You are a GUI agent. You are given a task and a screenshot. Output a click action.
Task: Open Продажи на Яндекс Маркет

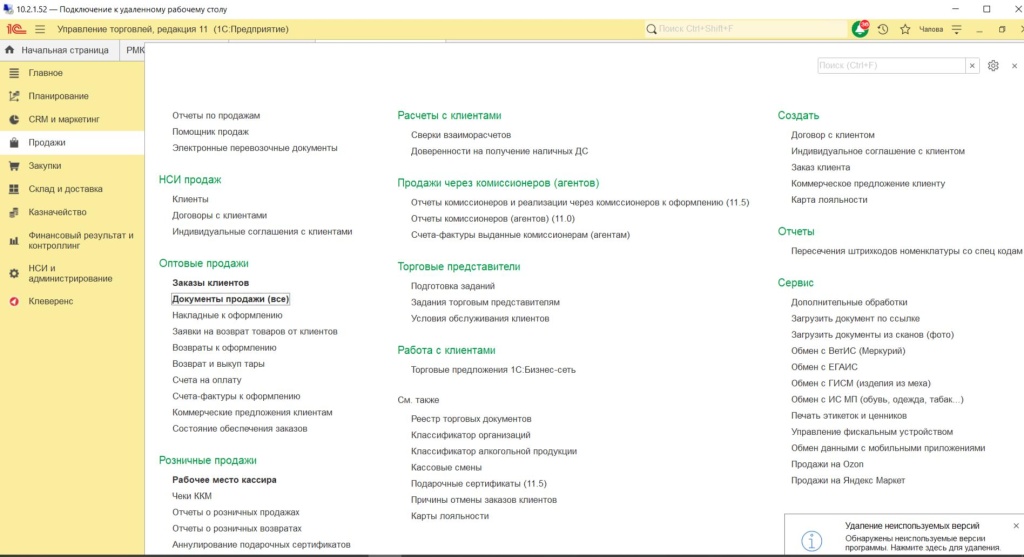pos(848,481)
